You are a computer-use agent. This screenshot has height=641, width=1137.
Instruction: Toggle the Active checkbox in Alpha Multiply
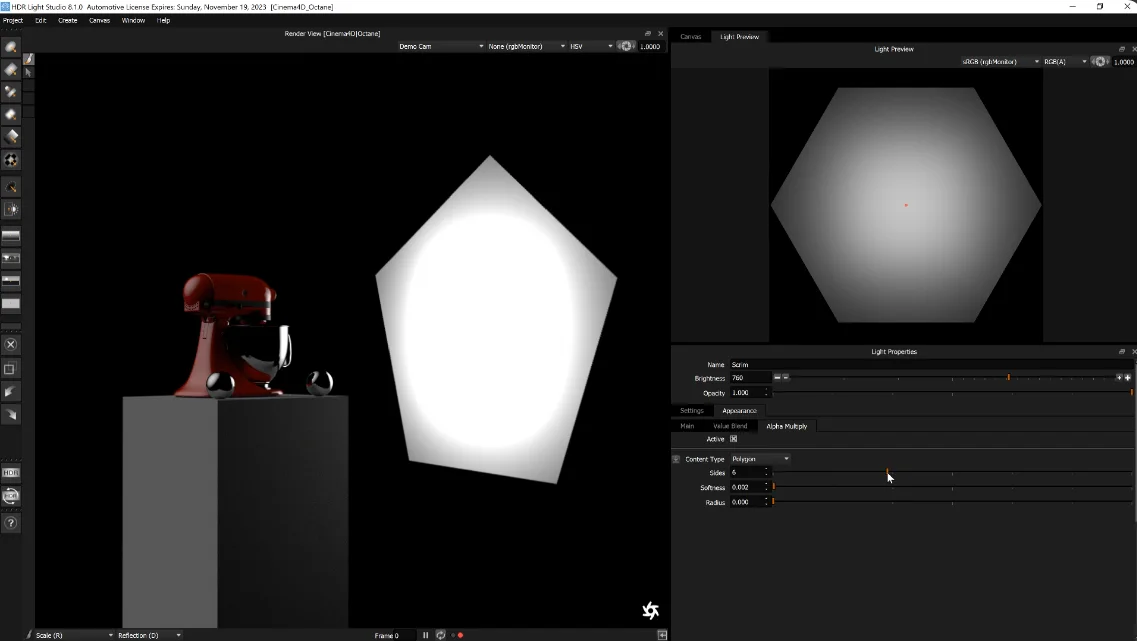[733, 439]
